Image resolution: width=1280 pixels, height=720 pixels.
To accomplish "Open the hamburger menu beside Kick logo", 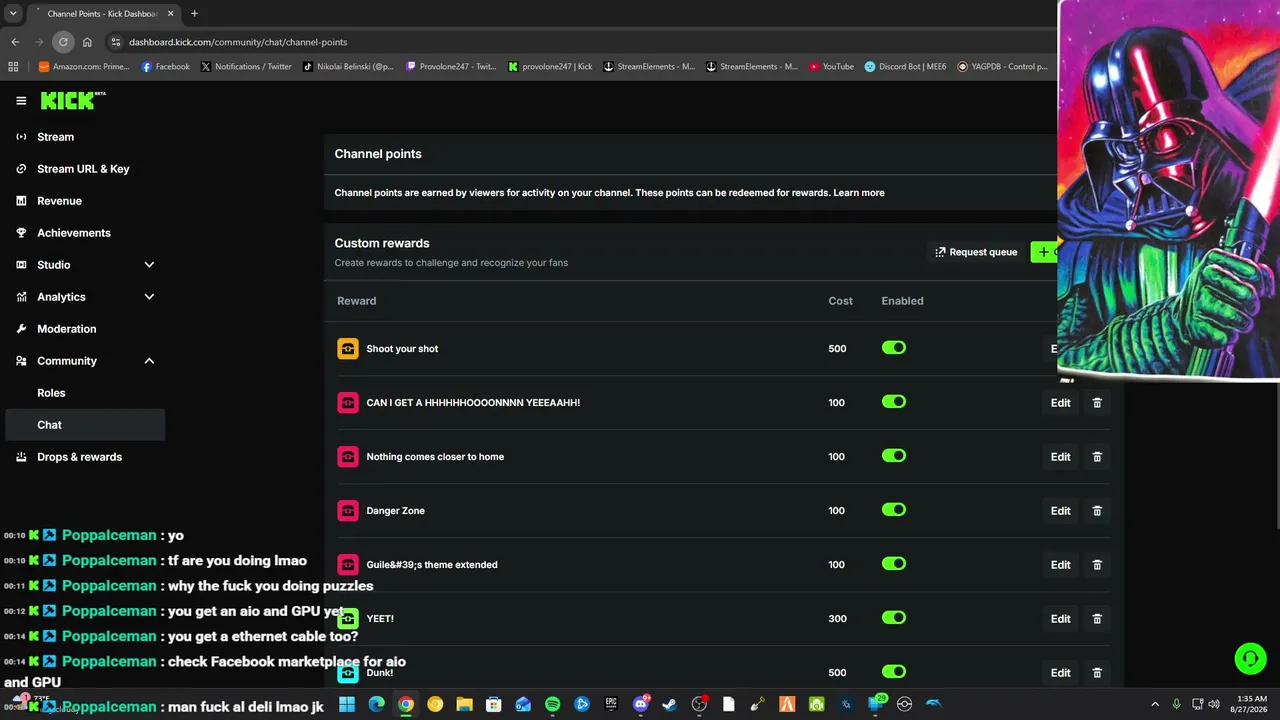I will [21, 100].
